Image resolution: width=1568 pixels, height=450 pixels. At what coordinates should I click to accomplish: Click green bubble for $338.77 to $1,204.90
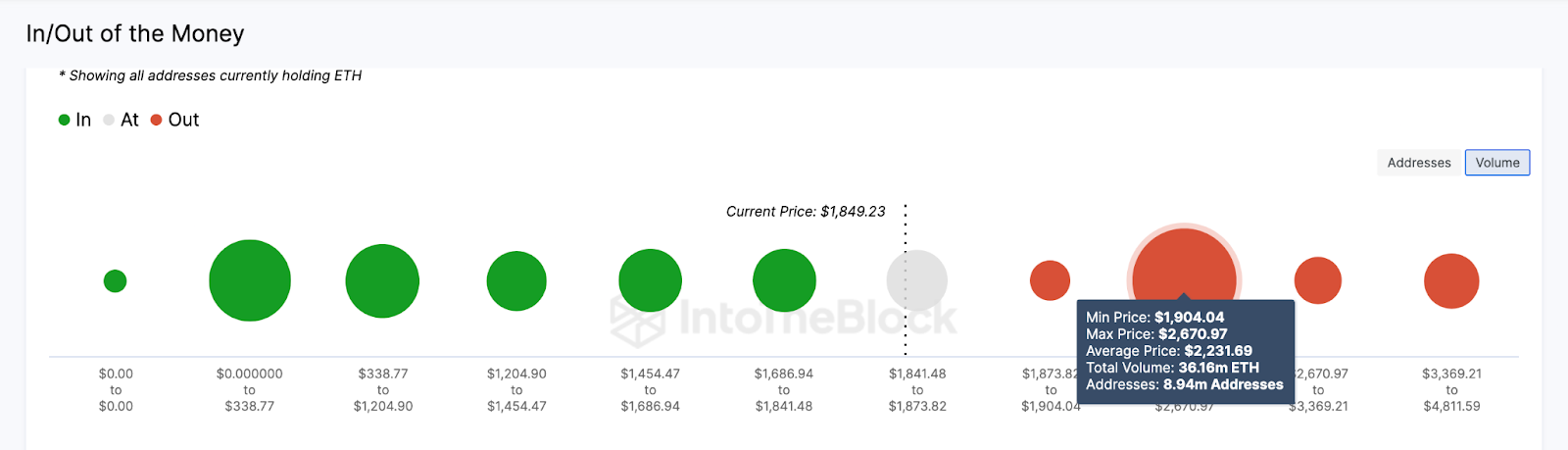[x=382, y=281]
